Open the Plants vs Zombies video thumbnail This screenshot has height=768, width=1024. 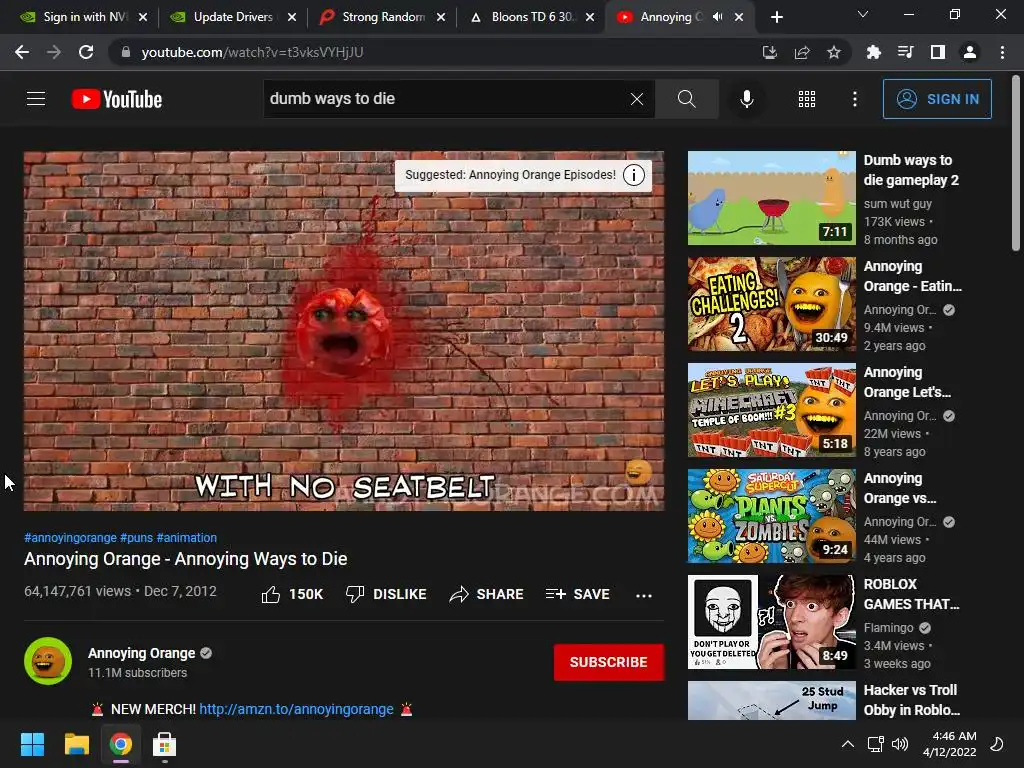pyautogui.click(x=772, y=516)
